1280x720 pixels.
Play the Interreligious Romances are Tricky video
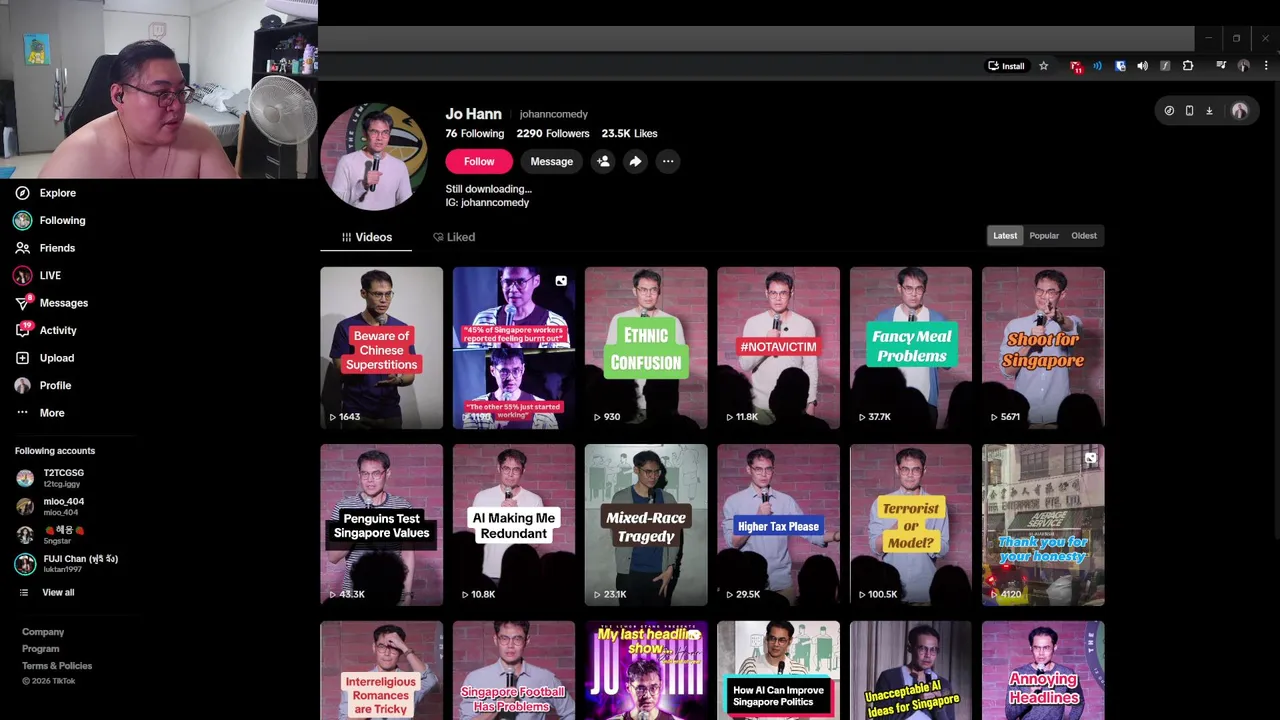(381, 670)
